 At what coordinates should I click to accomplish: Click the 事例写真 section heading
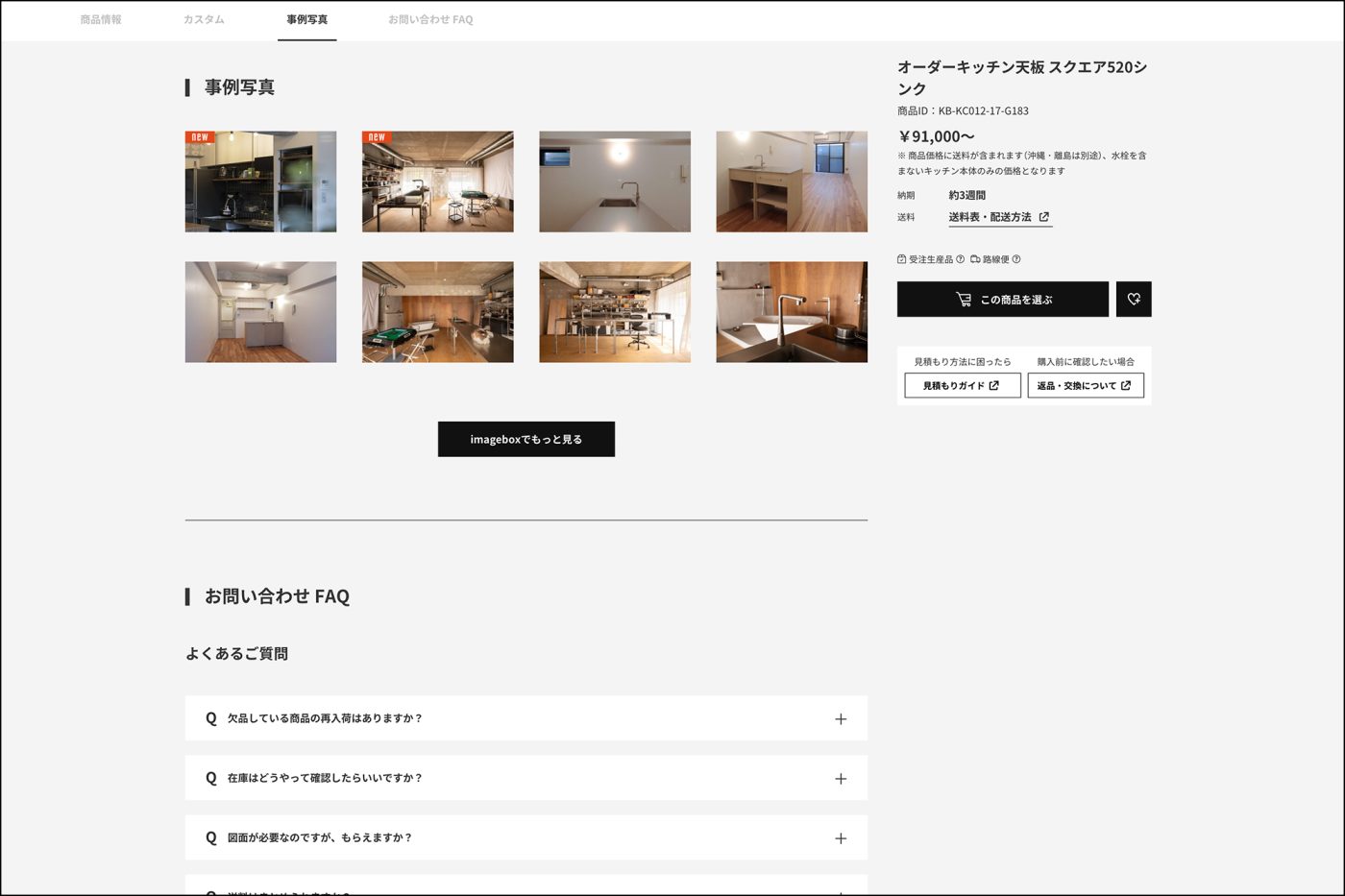[239, 87]
